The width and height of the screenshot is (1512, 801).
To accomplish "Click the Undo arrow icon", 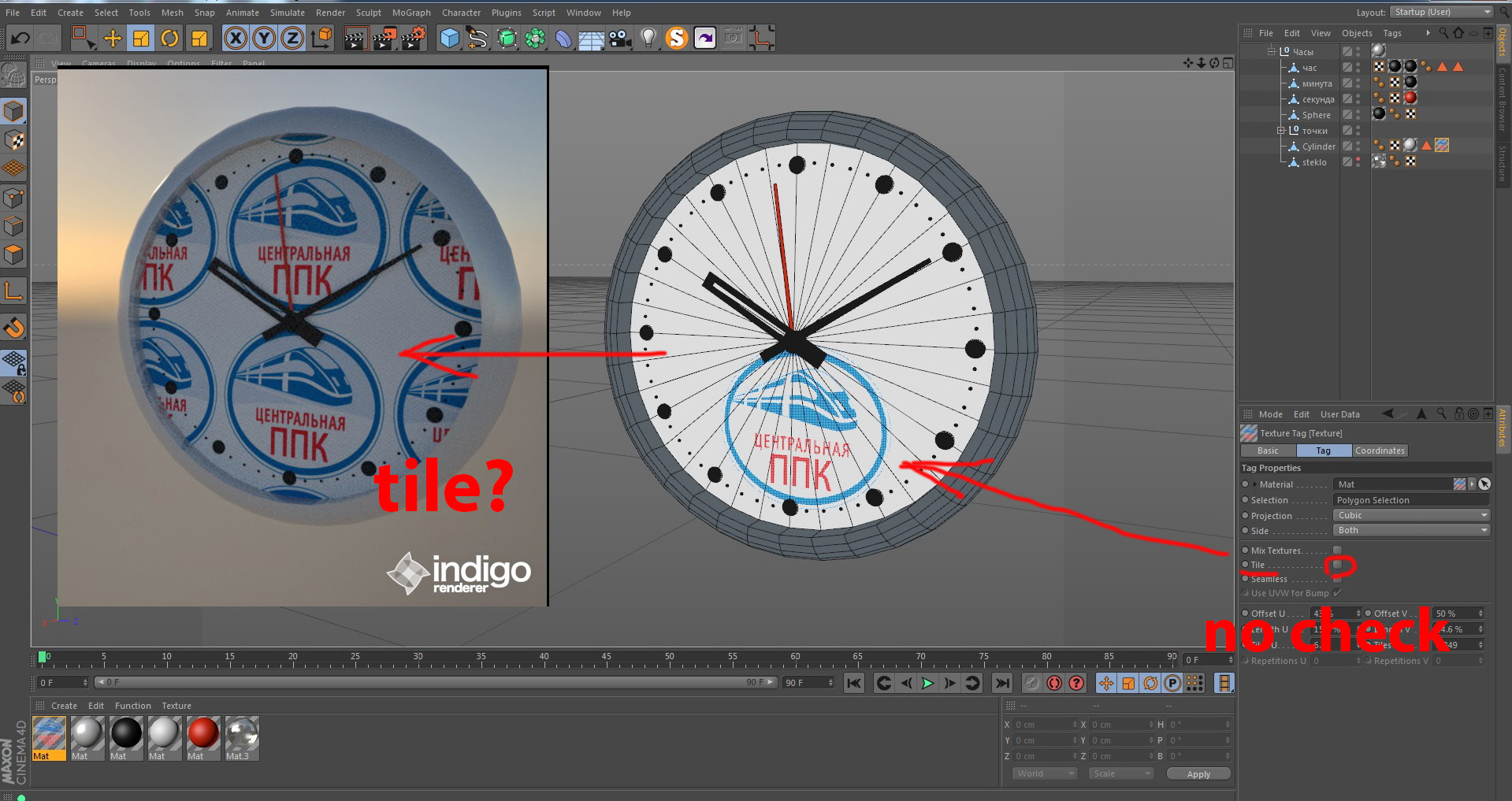I will [x=20, y=38].
